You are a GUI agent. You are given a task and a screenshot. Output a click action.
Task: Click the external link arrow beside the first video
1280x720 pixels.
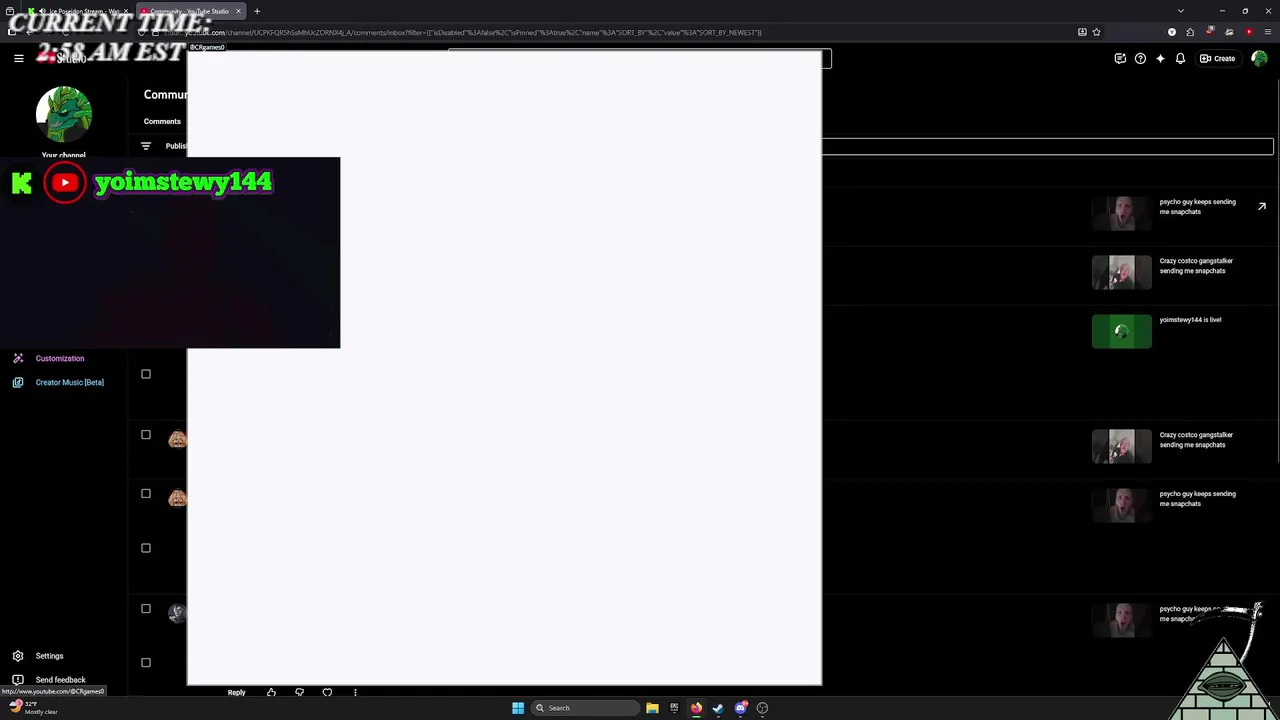point(1262,207)
